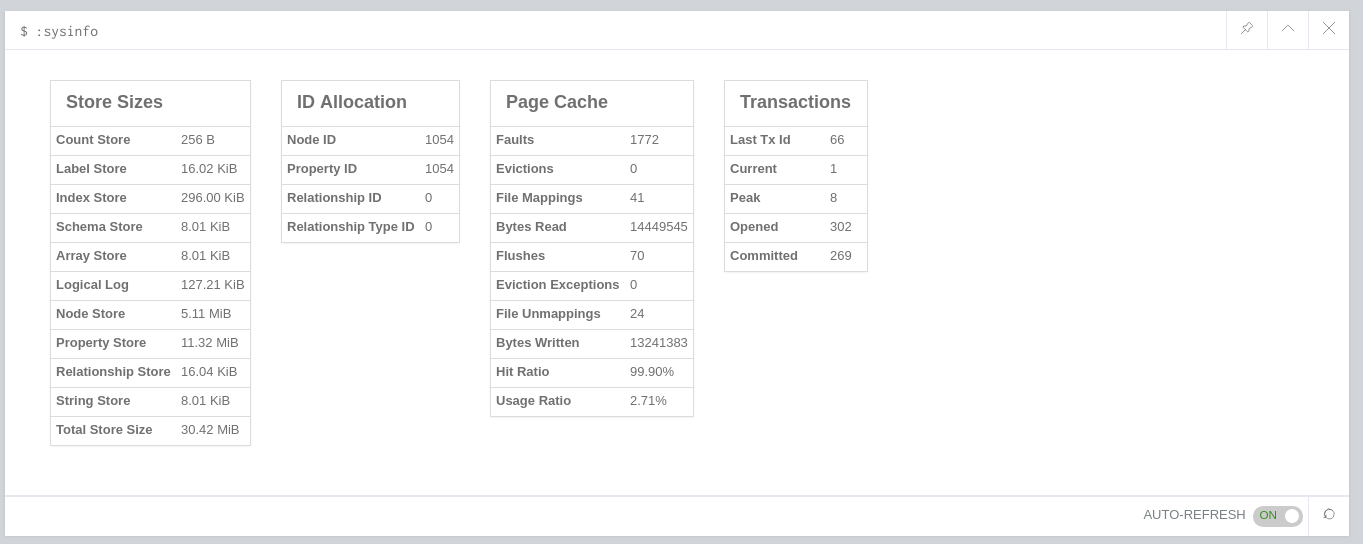Click the Hit Ratio value 99.90%

click(652, 372)
